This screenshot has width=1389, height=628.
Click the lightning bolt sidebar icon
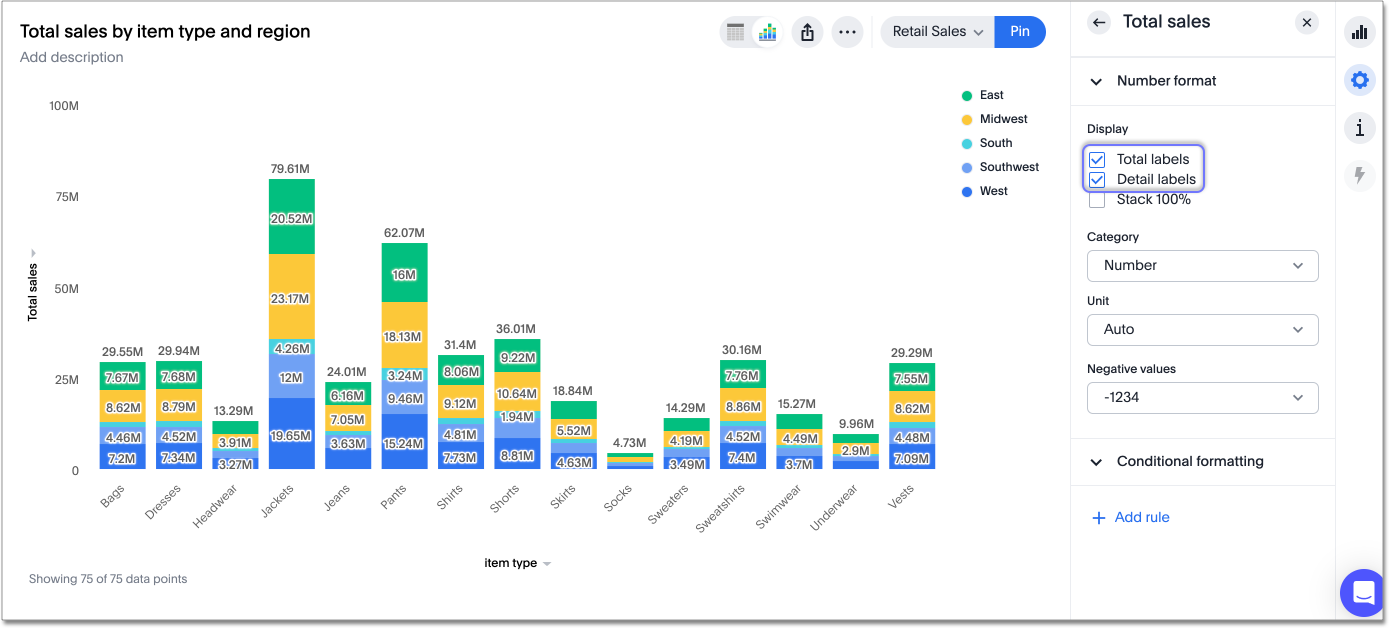tap(1359, 175)
